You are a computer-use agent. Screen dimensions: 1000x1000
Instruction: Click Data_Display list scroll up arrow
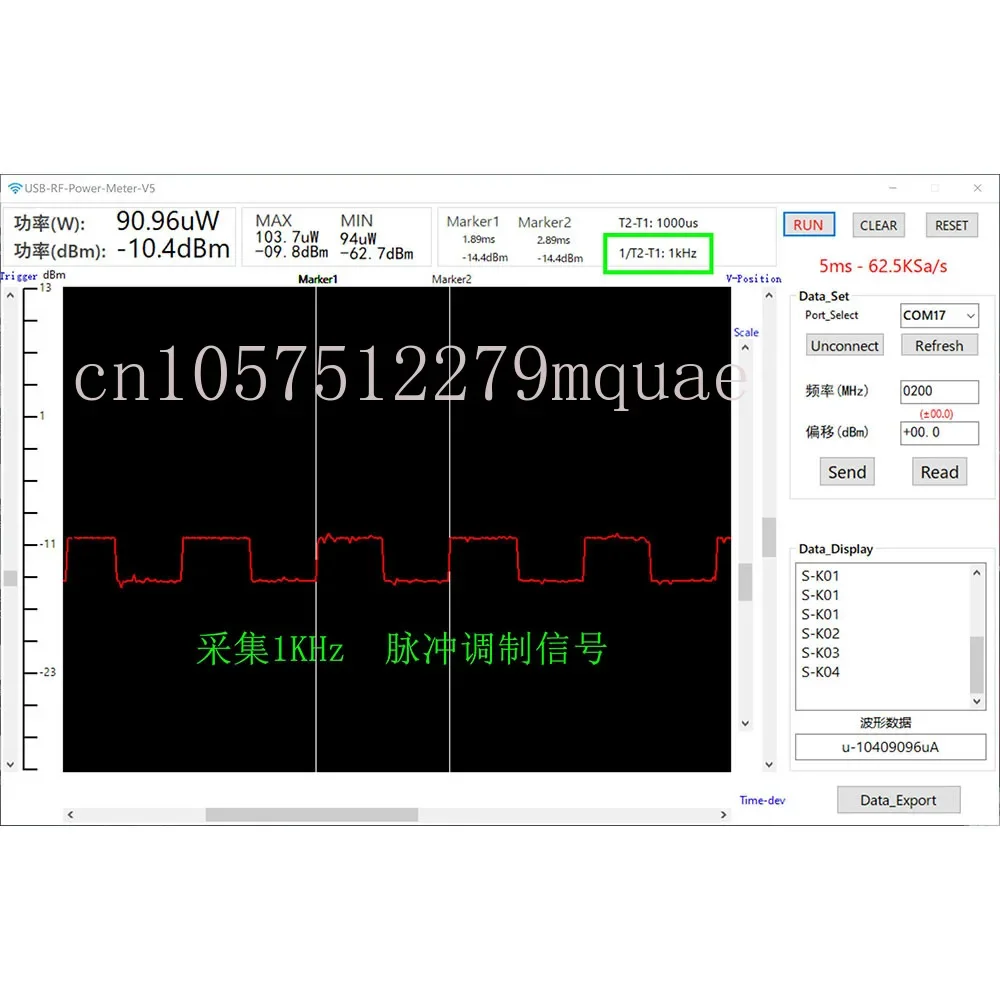click(x=976, y=573)
